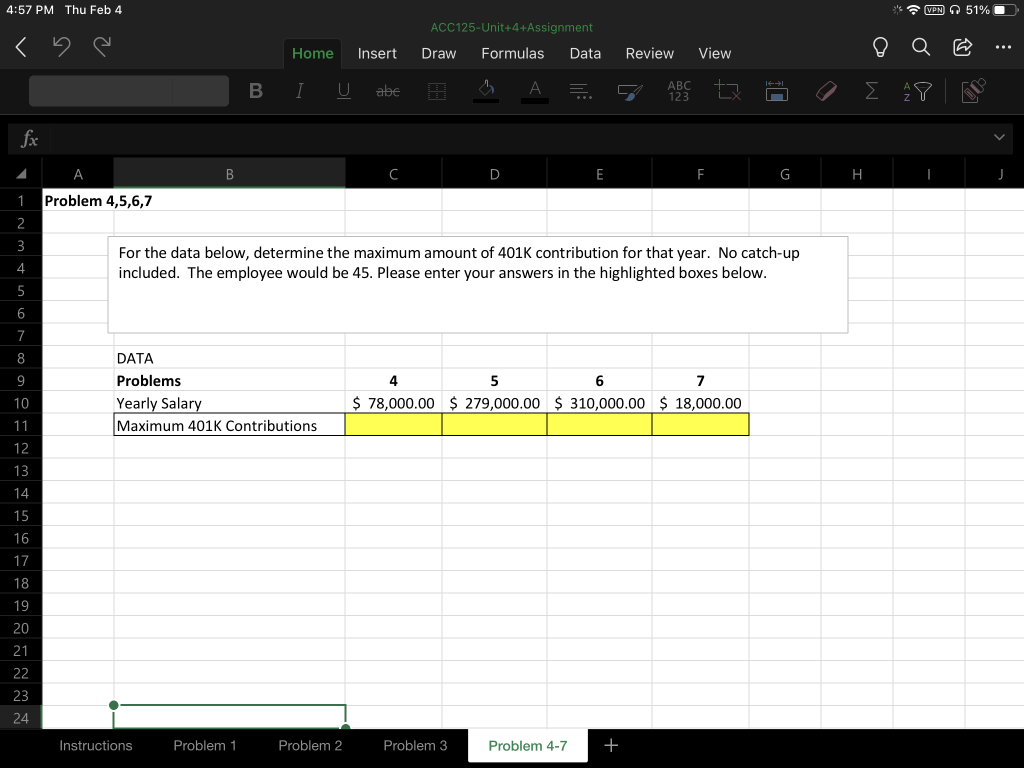Open the Problem 1 sheet tab
1024x768 pixels.
(x=204, y=746)
